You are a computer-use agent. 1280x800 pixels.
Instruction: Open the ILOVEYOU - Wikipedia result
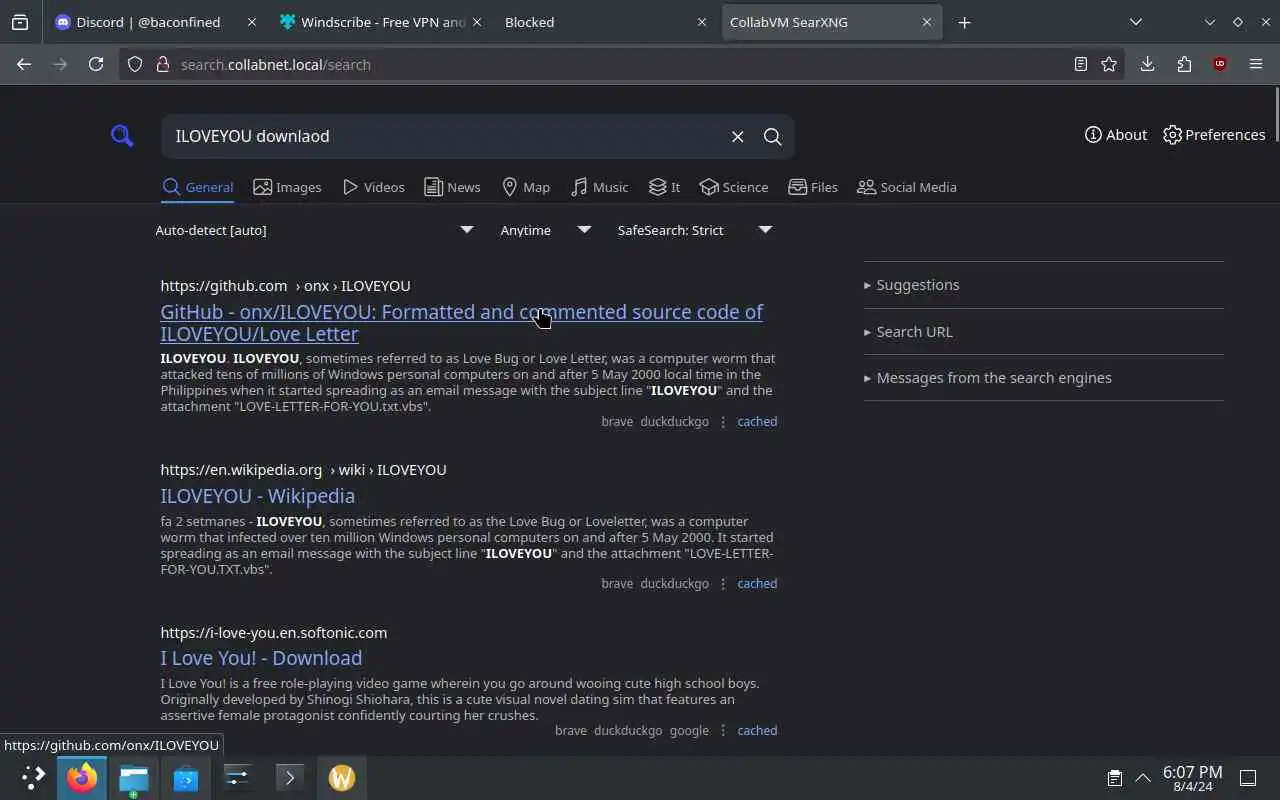point(257,496)
